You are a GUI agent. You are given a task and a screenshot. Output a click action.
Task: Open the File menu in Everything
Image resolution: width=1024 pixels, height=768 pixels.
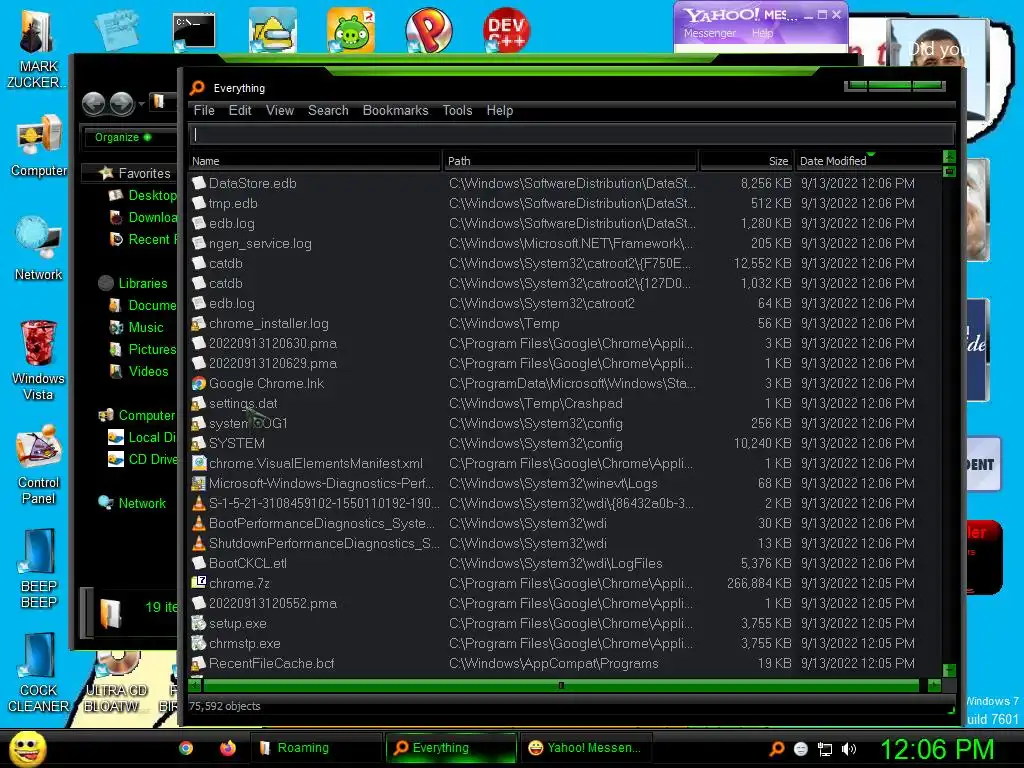pyautogui.click(x=204, y=110)
